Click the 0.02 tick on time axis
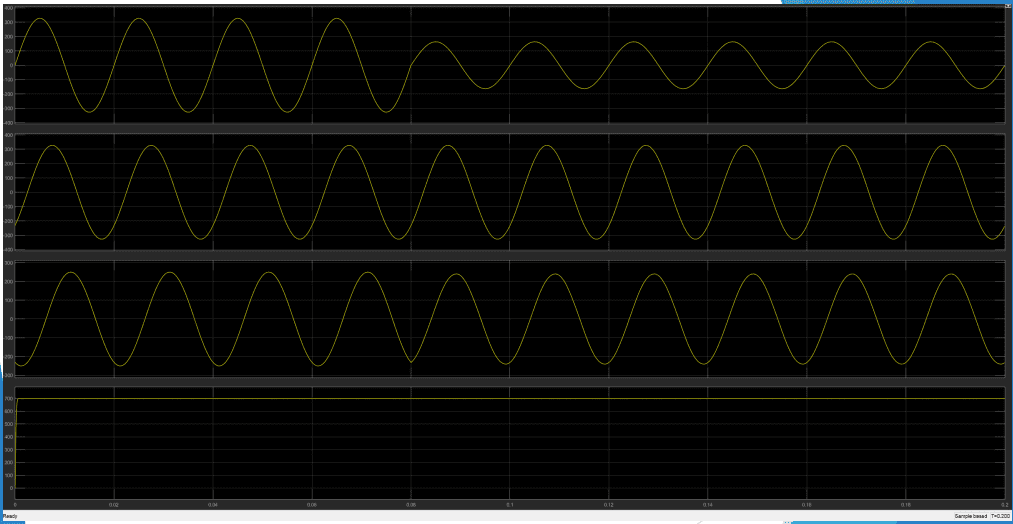 [114, 506]
